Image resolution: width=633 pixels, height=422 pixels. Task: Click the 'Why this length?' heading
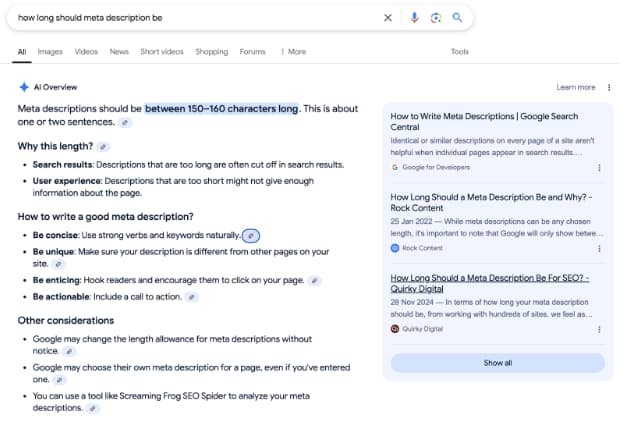(x=56, y=148)
